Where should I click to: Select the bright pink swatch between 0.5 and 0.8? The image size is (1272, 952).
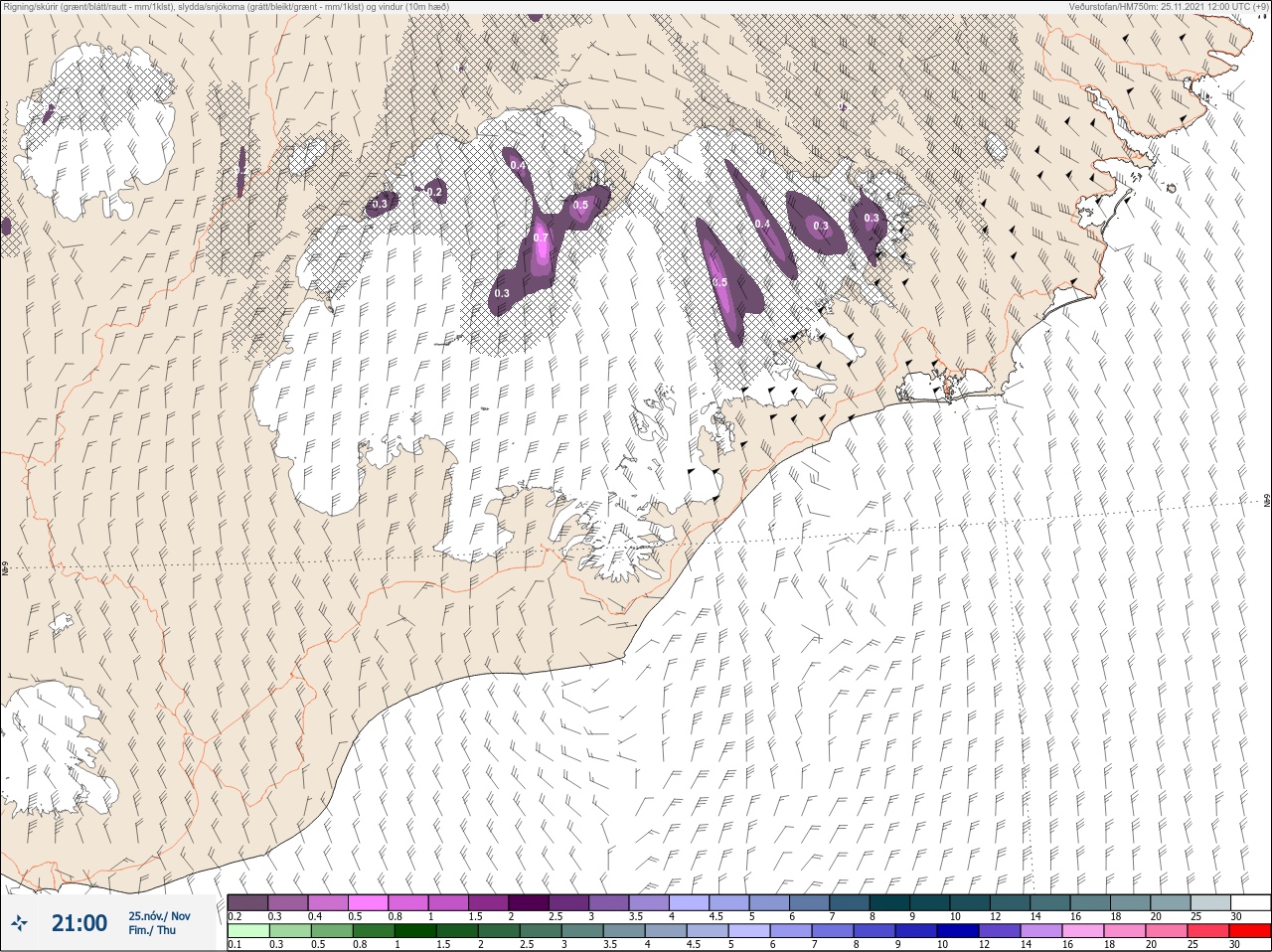pyautogui.click(x=369, y=902)
